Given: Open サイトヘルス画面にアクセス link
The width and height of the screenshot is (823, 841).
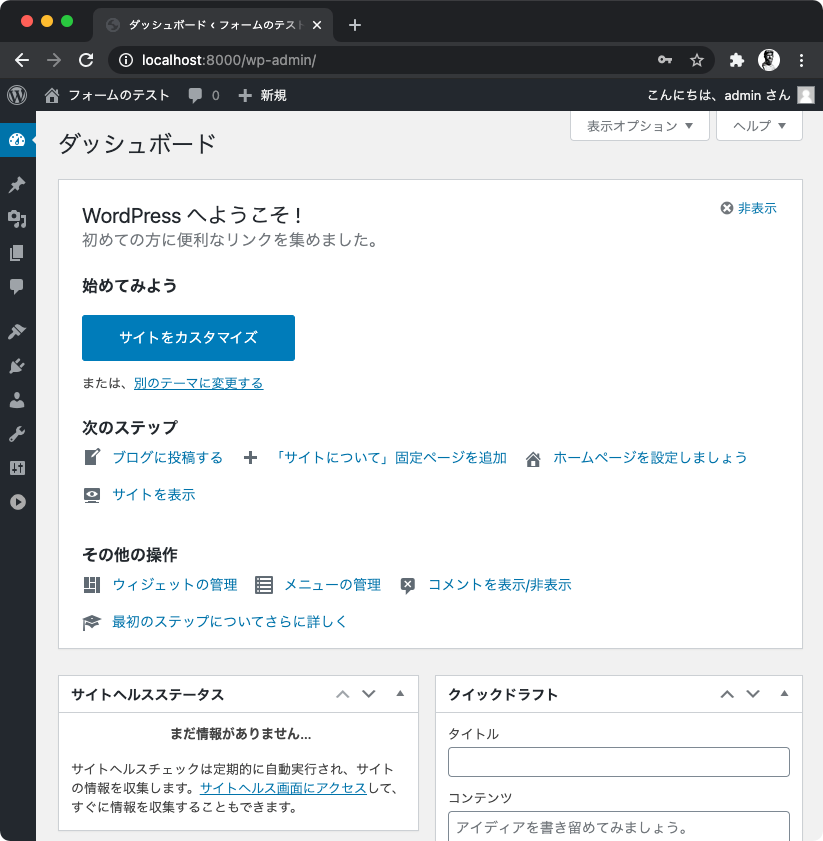Looking at the screenshot, I should (x=283, y=788).
